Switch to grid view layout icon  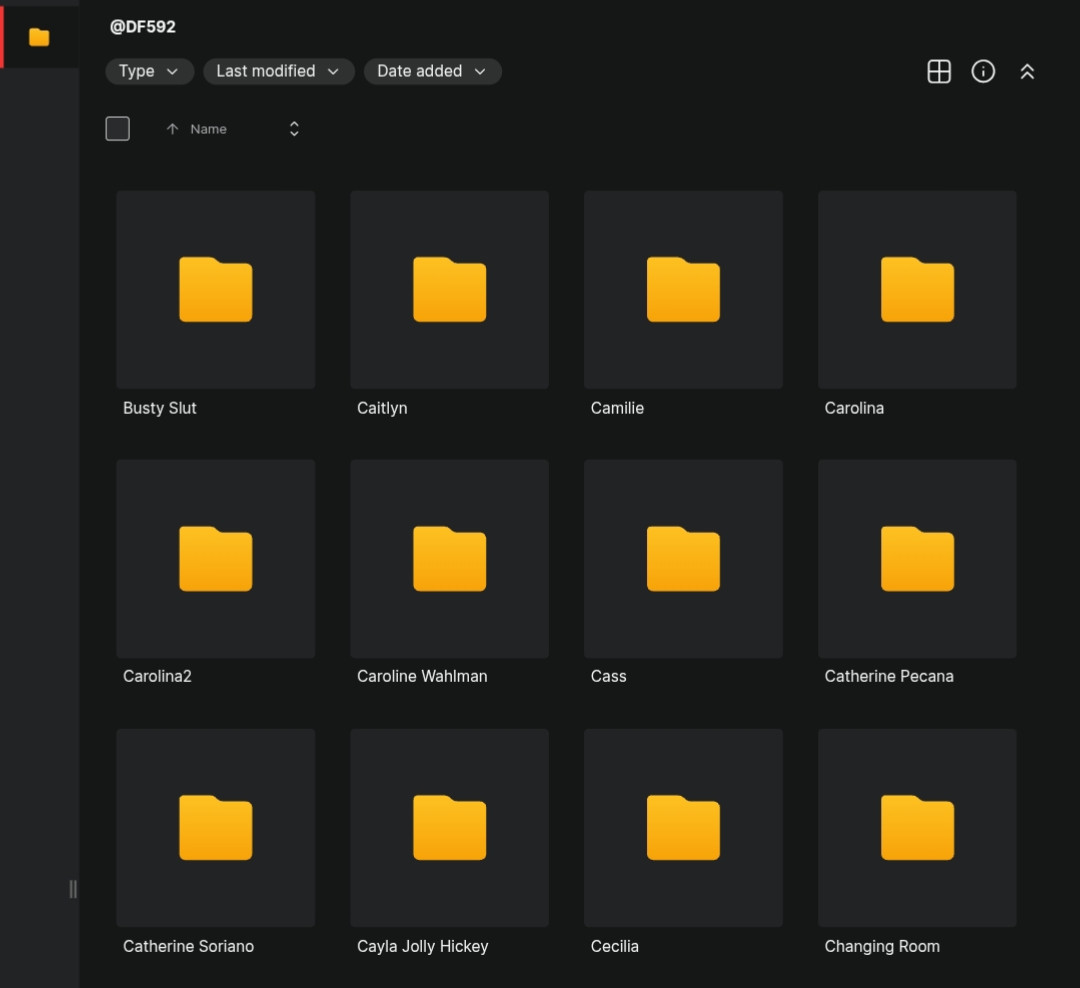pyautogui.click(x=939, y=72)
